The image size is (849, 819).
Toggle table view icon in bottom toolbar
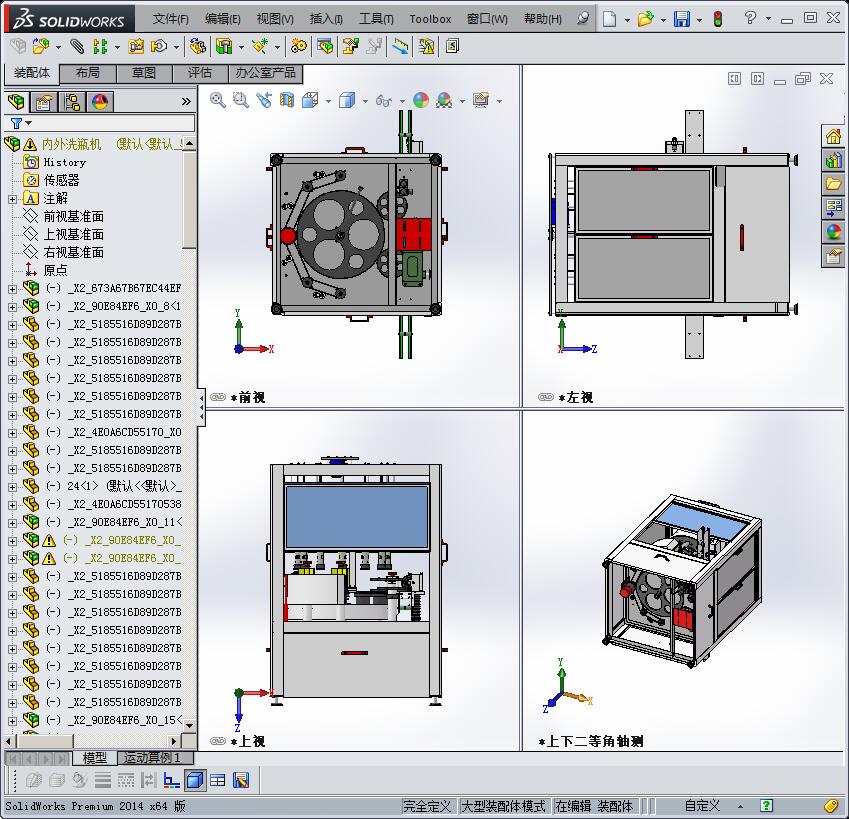pos(218,780)
